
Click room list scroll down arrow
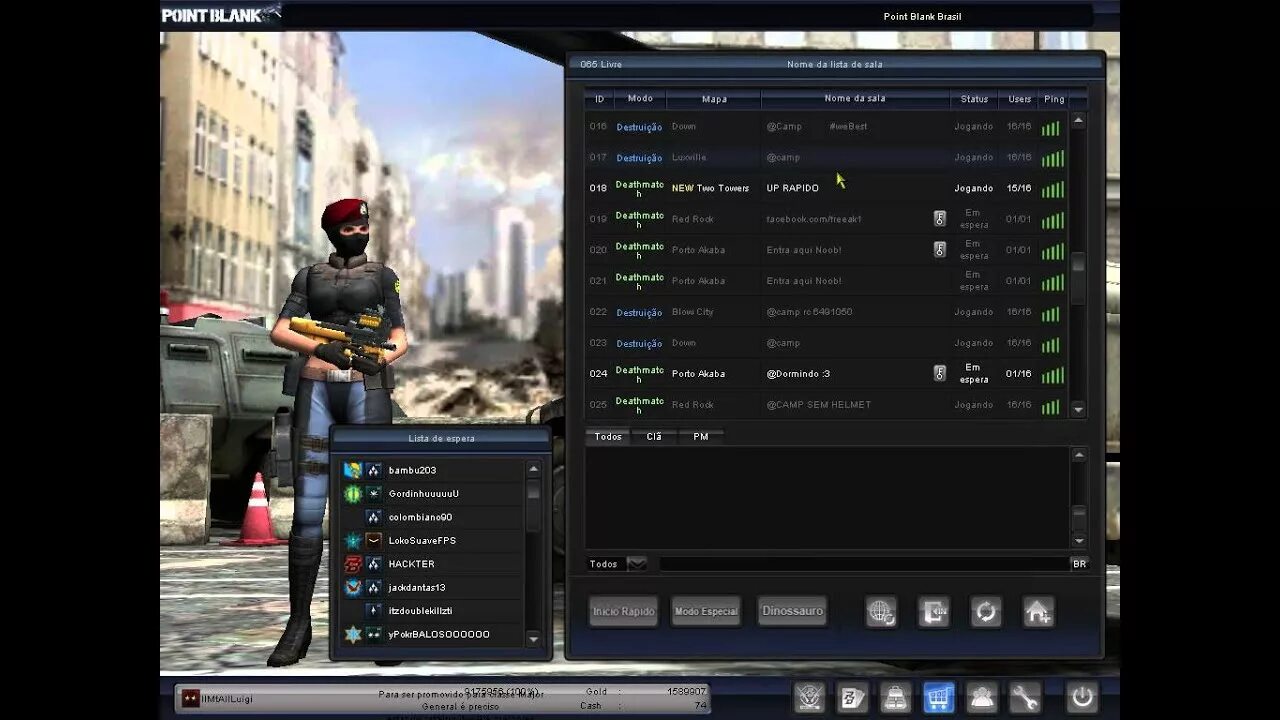1078,409
